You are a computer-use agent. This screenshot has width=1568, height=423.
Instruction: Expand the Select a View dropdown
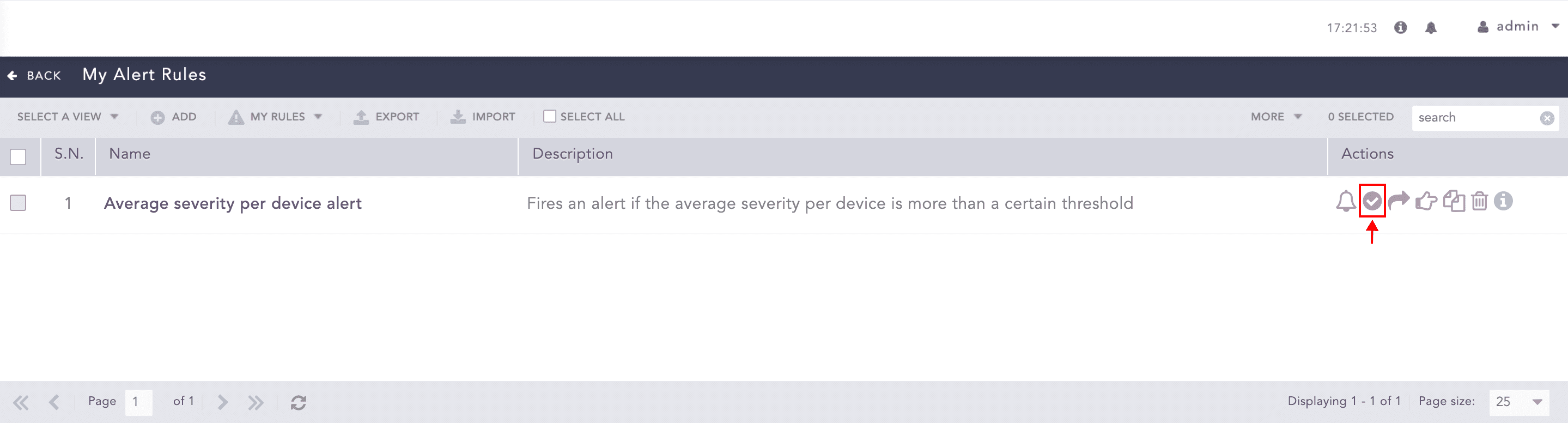[67, 116]
